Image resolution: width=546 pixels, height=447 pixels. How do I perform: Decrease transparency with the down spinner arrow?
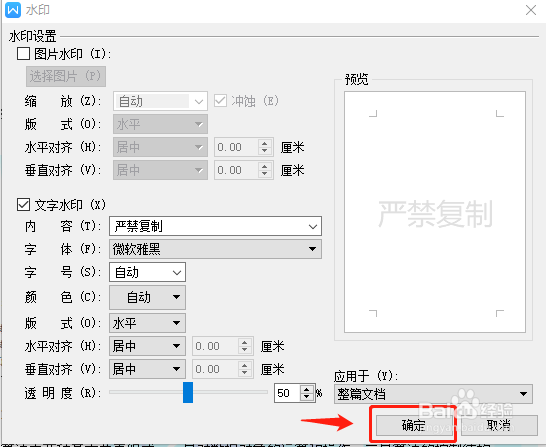[307, 397]
